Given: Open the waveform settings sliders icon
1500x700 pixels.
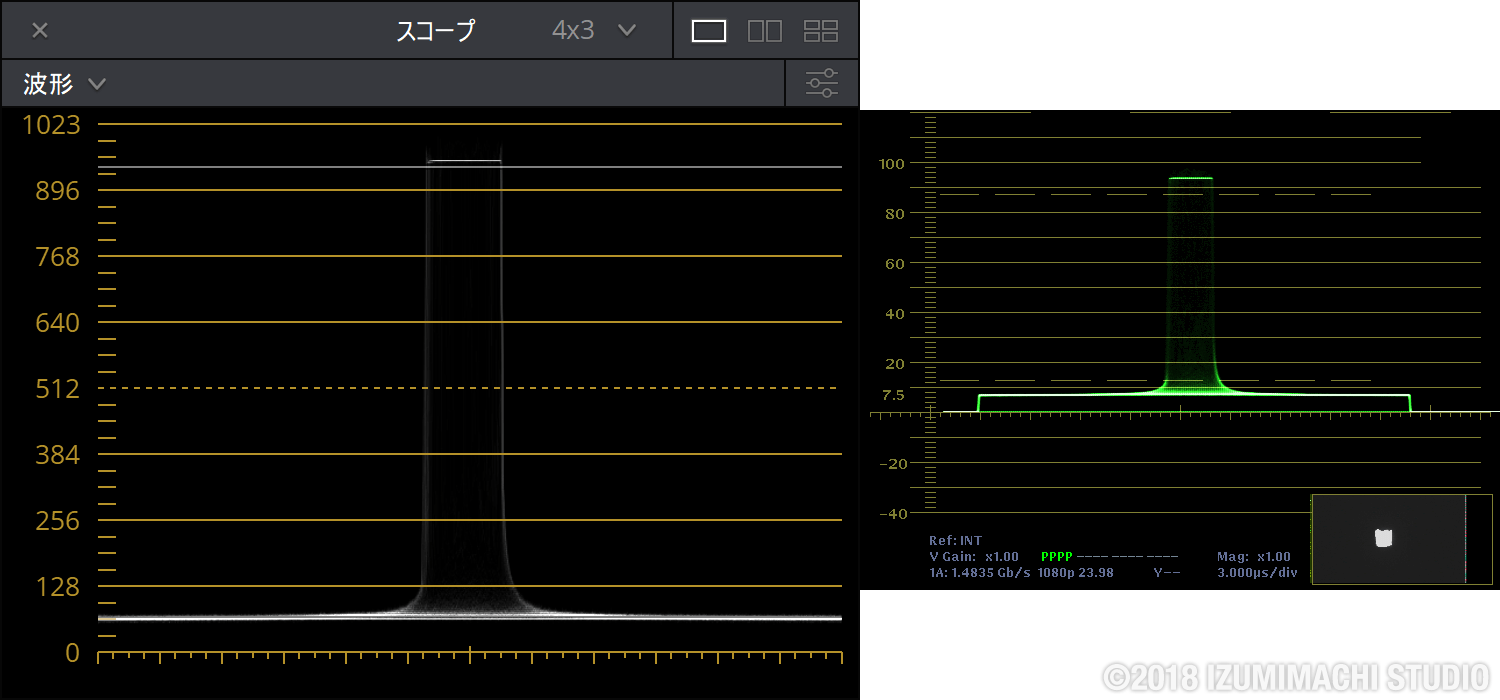Looking at the screenshot, I should 822,83.
